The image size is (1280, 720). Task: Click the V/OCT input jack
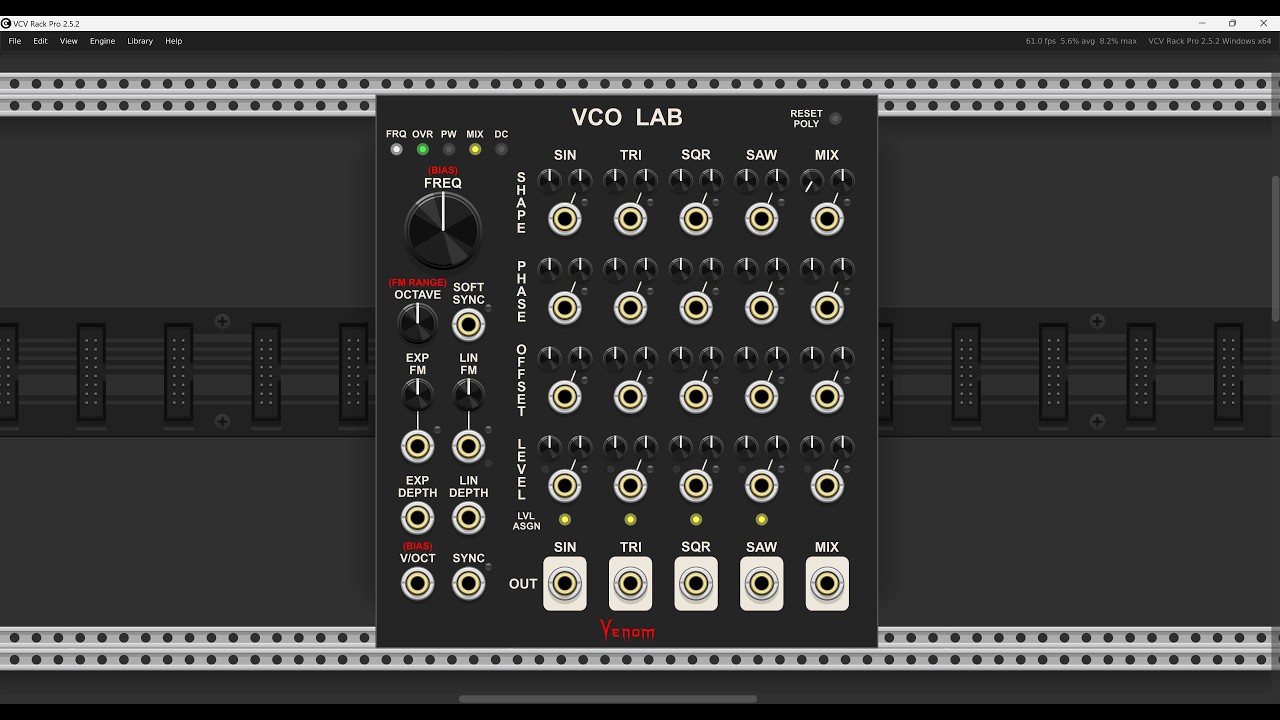point(417,584)
